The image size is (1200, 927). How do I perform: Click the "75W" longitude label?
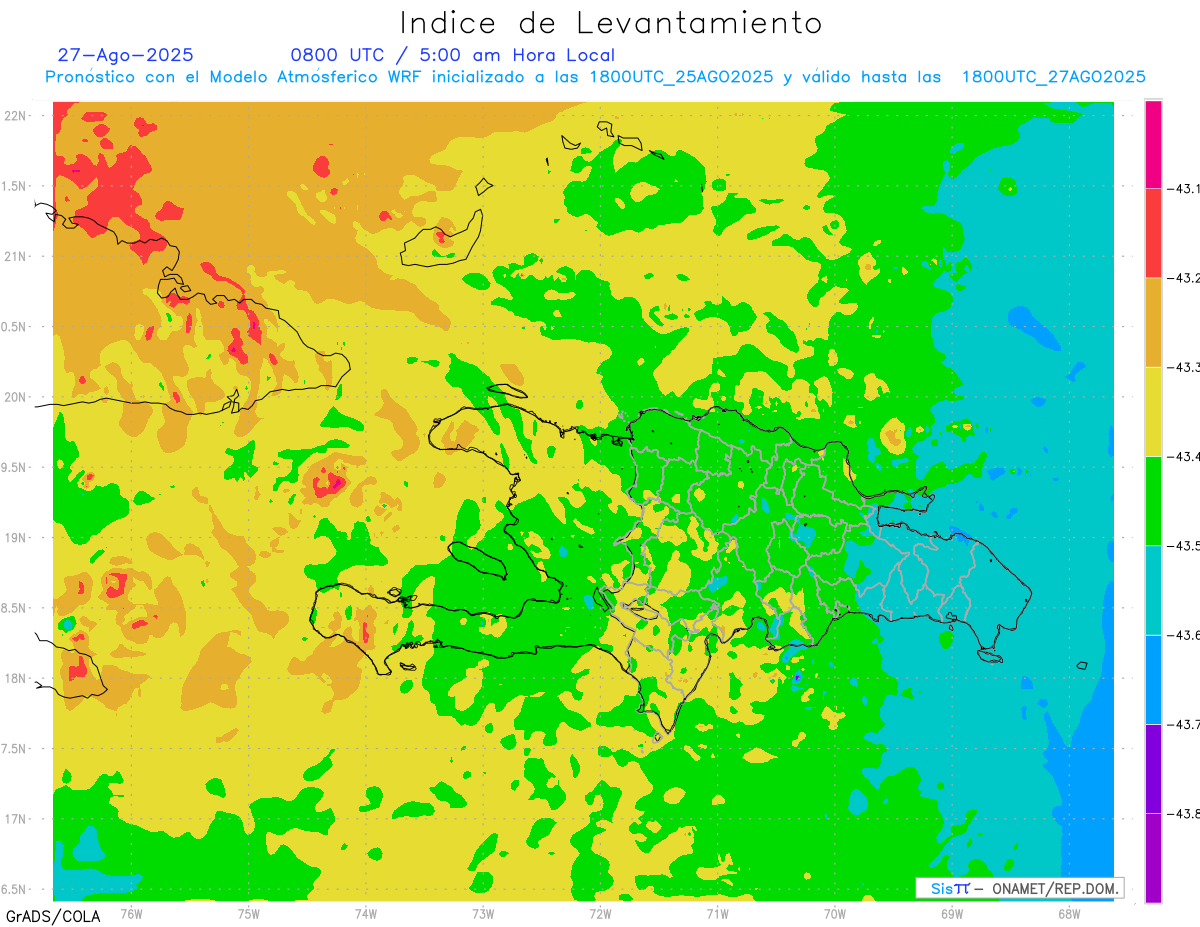tap(249, 913)
